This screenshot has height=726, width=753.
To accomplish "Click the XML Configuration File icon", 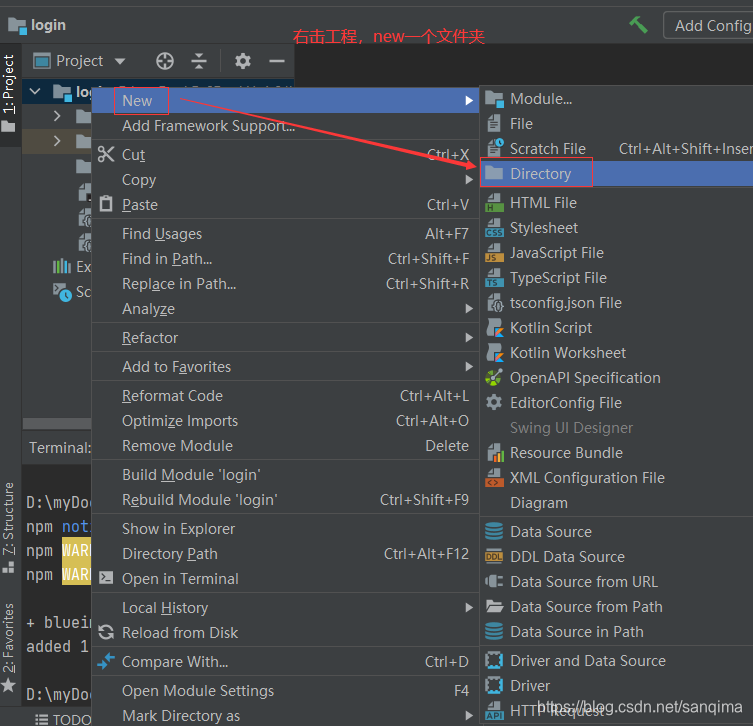I will [494, 477].
